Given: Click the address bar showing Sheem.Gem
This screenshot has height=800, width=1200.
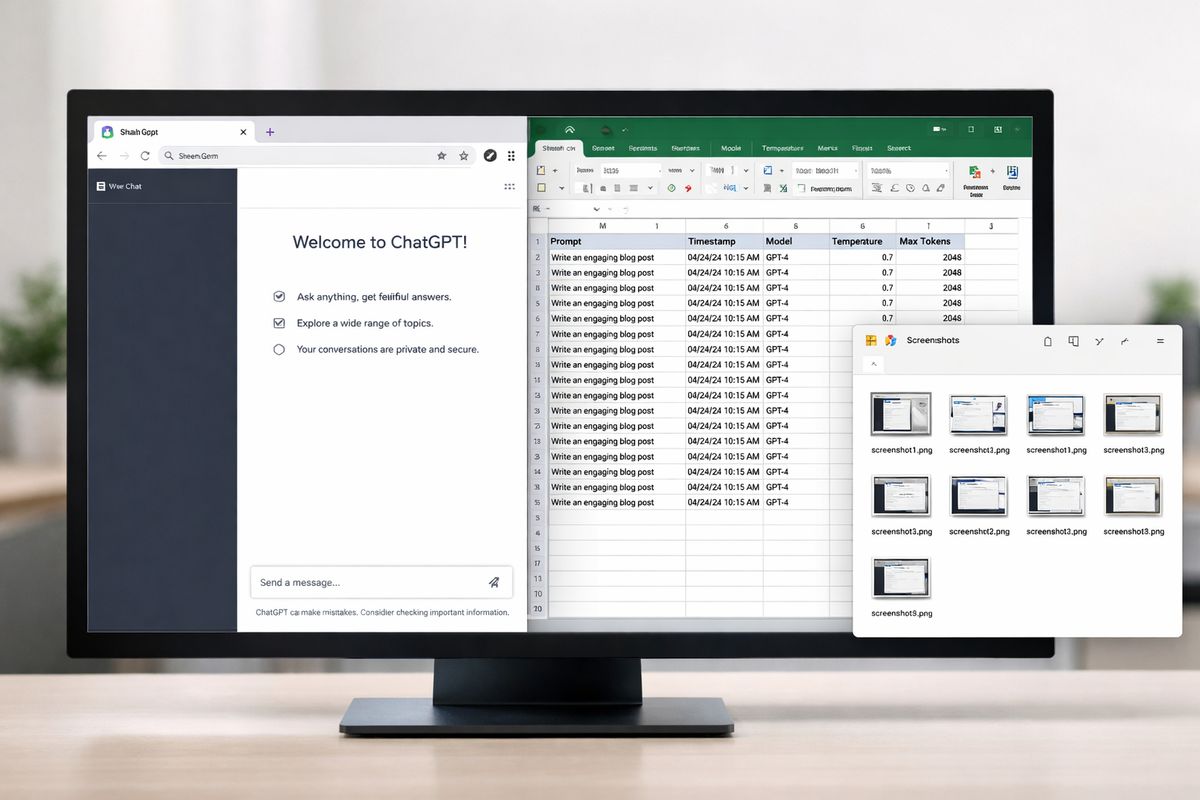Looking at the screenshot, I should click(315, 156).
